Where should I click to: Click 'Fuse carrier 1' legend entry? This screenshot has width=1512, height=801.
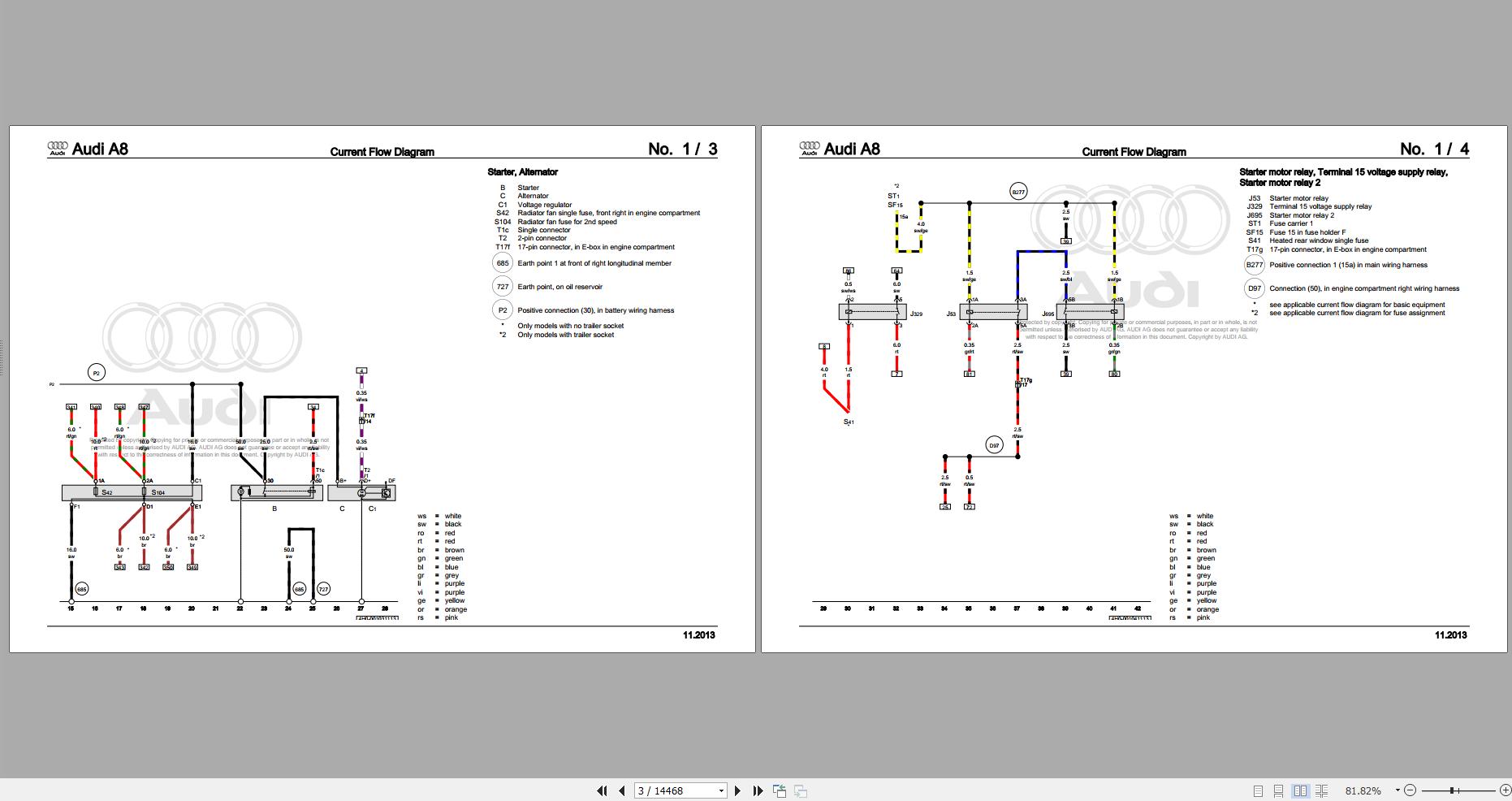click(1291, 223)
